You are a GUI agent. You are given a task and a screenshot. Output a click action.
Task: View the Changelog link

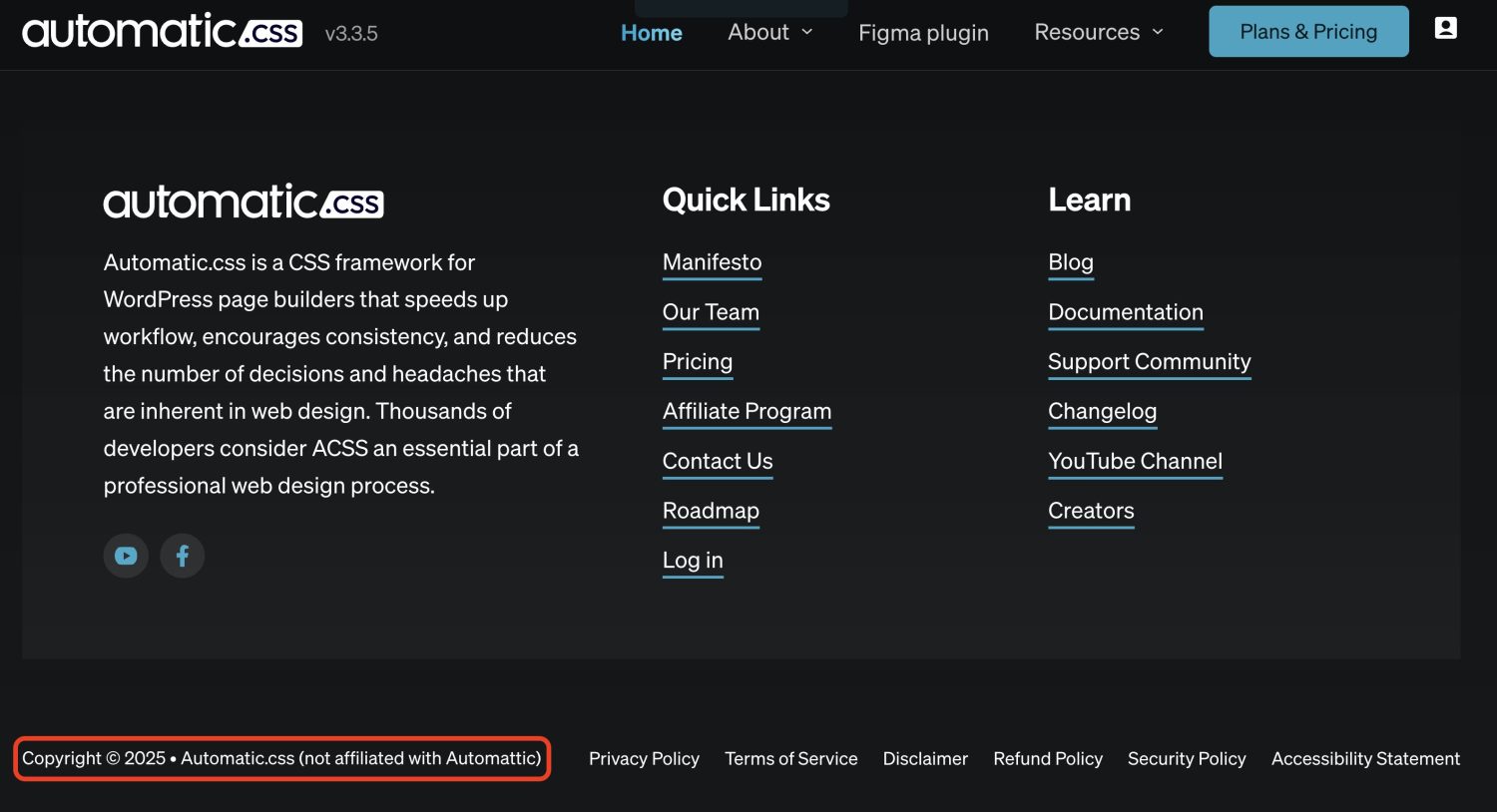pos(1102,411)
